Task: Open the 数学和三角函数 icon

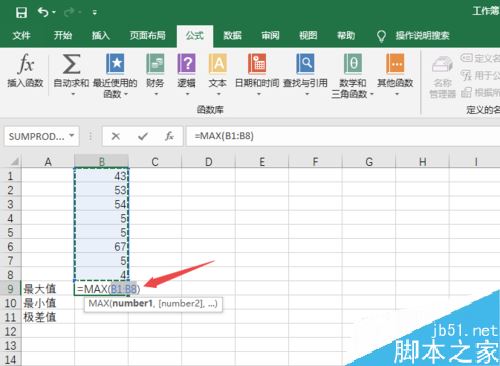Action: coord(353,64)
